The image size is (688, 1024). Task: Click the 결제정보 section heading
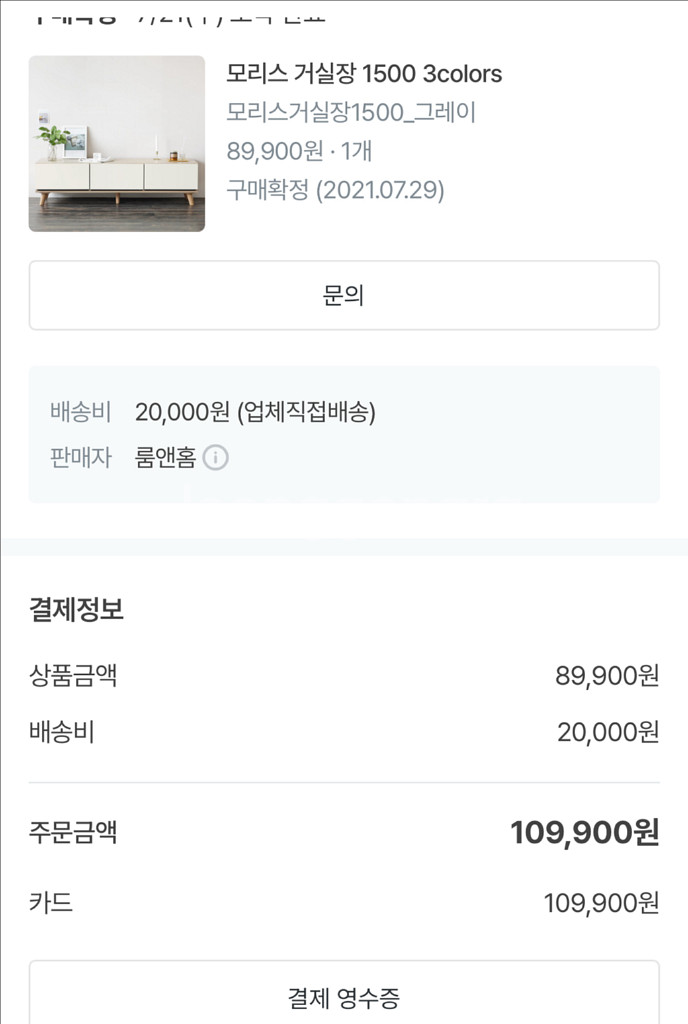pyautogui.click(x=76, y=610)
